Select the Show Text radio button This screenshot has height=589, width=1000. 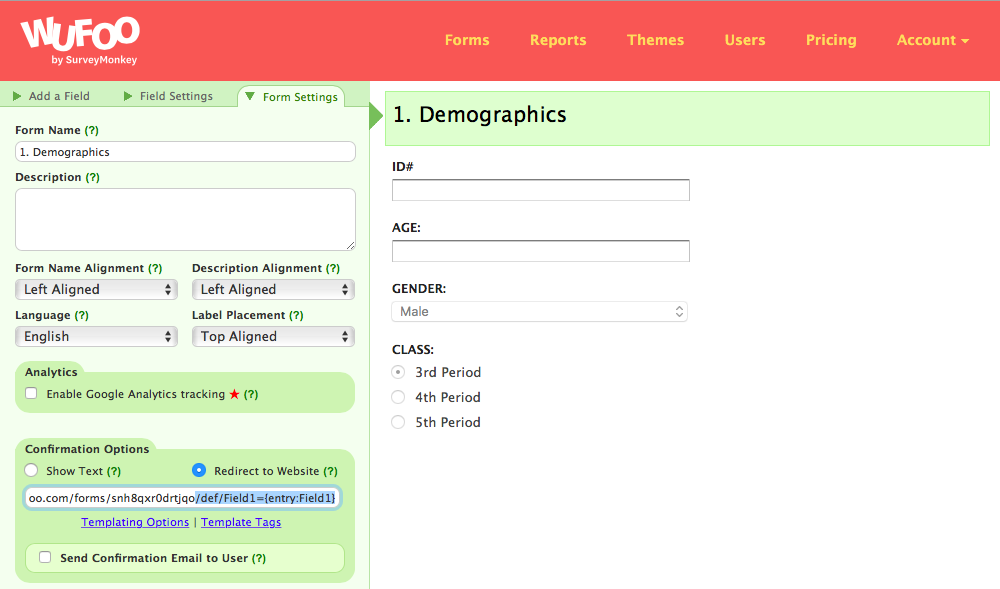pos(31,470)
